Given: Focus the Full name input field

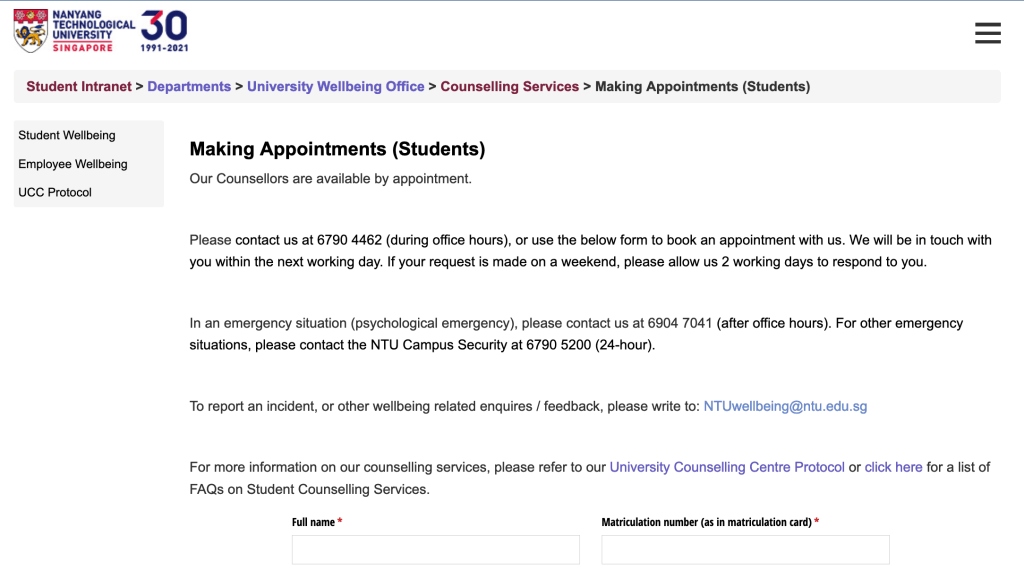Looking at the screenshot, I should [x=435, y=550].
